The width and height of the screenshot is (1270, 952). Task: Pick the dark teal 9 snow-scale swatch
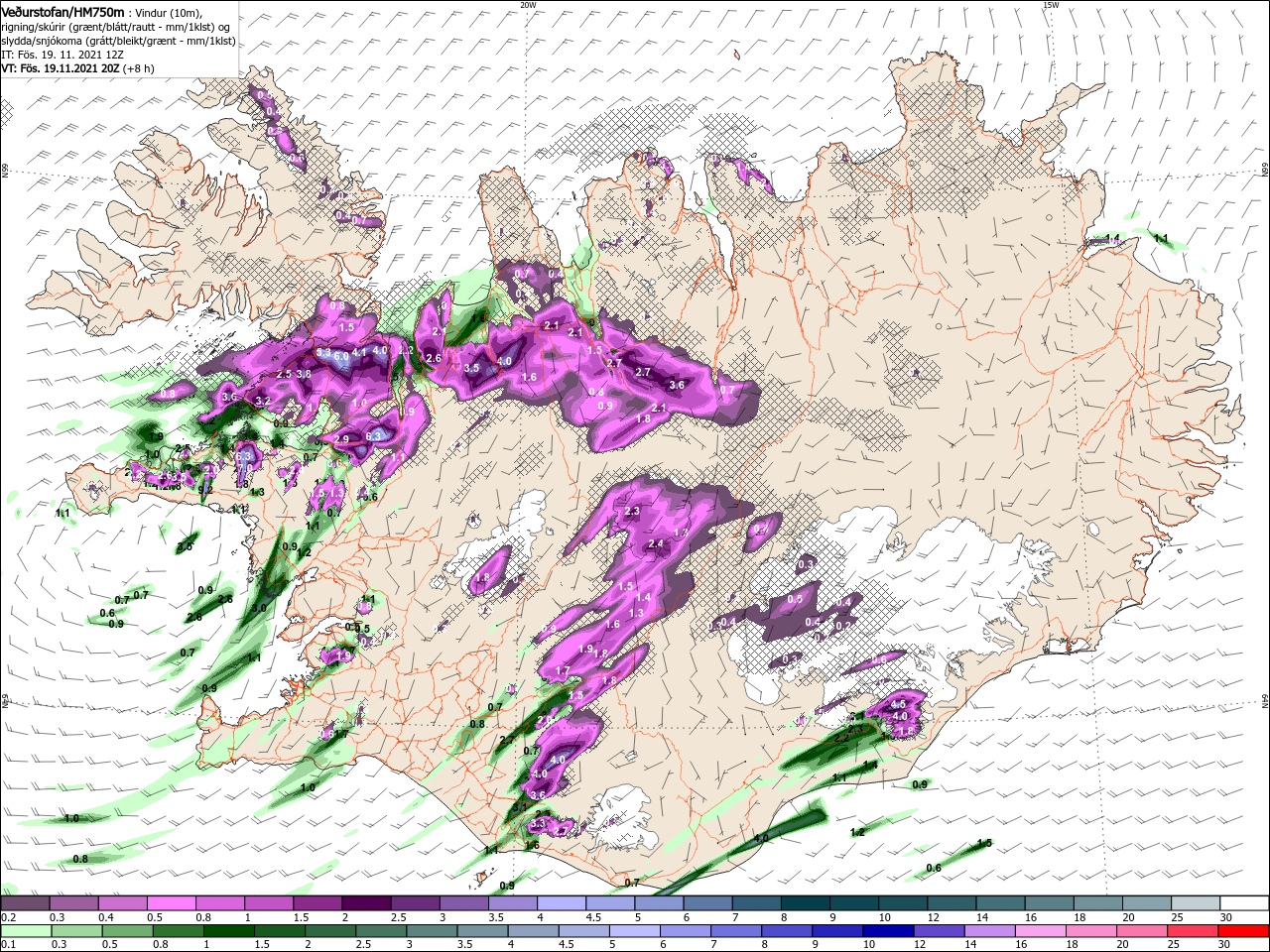852,903
